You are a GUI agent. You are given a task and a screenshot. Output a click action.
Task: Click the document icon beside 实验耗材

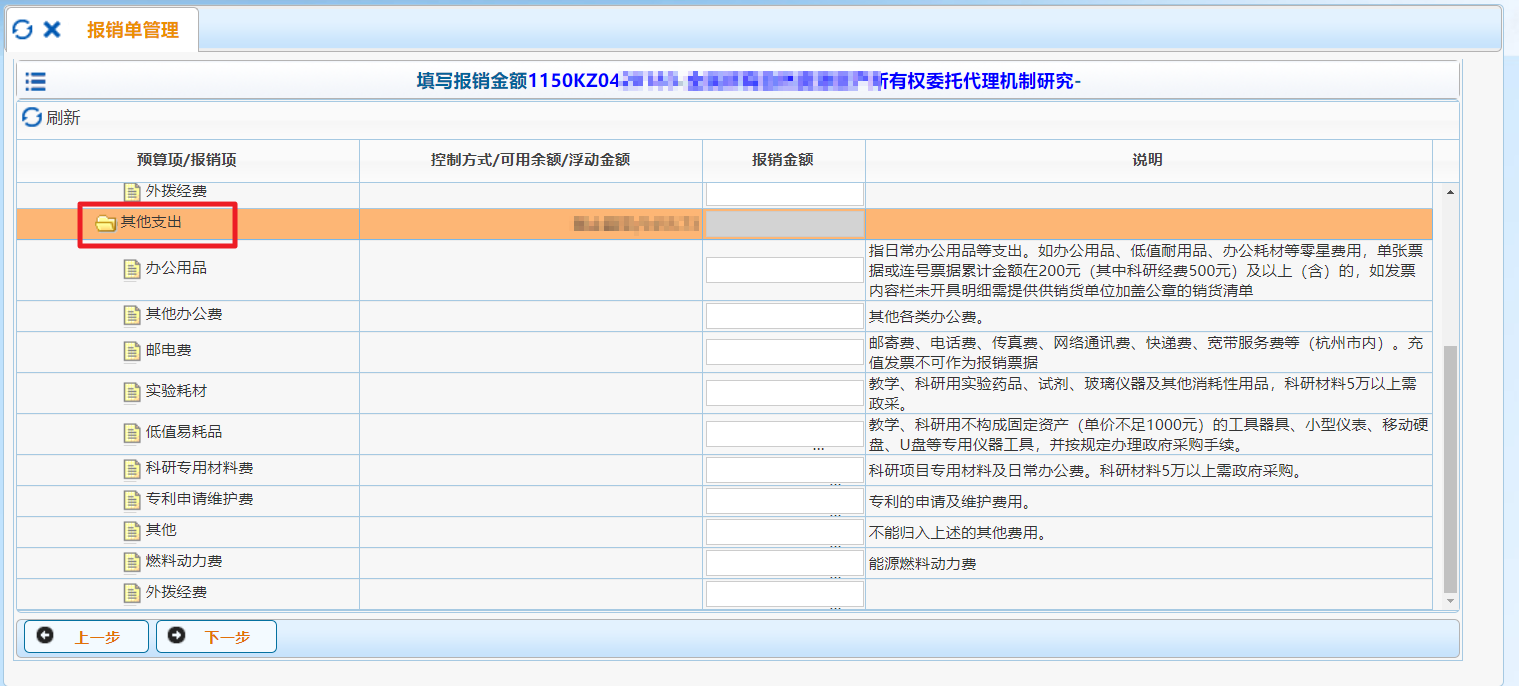132,392
